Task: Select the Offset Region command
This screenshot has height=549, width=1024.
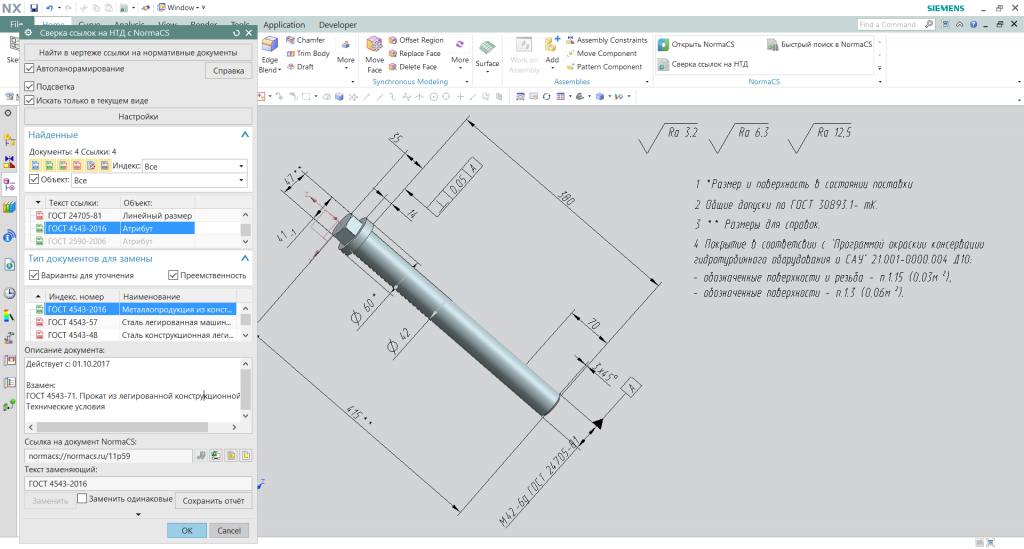Action: [x=416, y=40]
